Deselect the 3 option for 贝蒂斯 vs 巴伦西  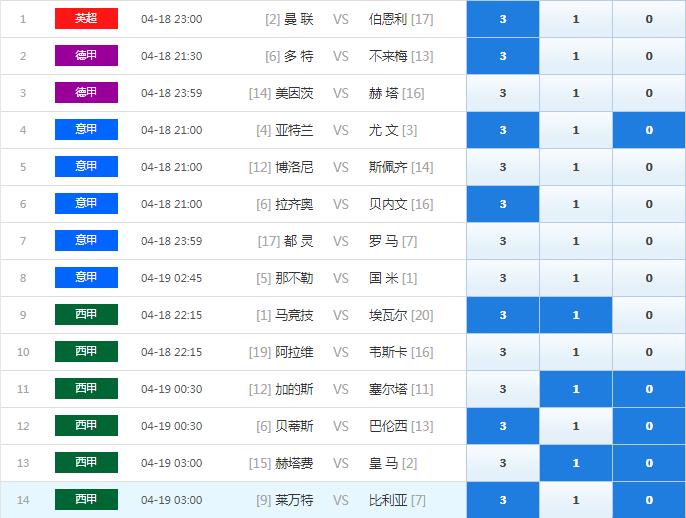(503, 426)
